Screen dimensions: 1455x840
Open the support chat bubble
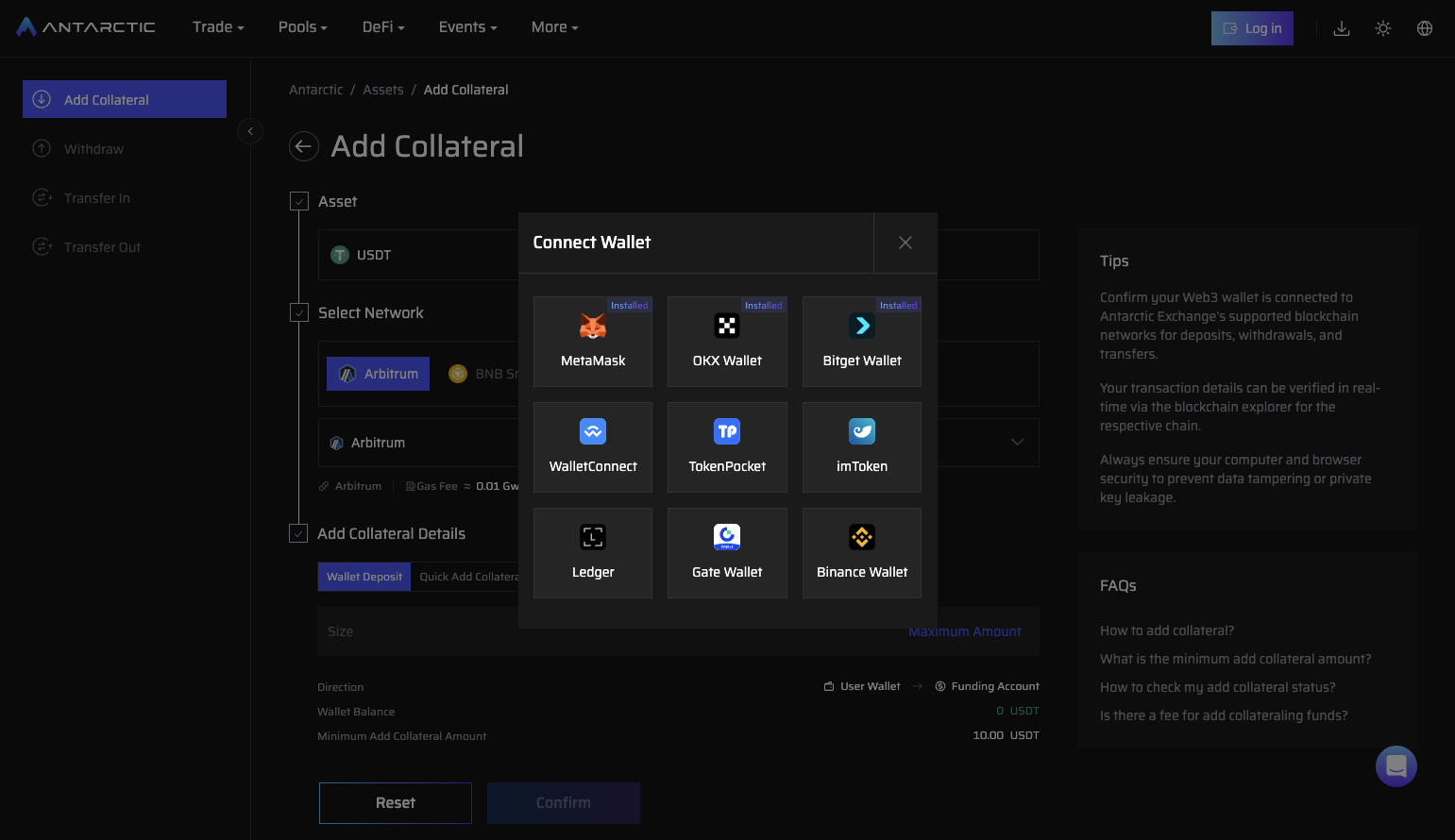(1396, 766)
